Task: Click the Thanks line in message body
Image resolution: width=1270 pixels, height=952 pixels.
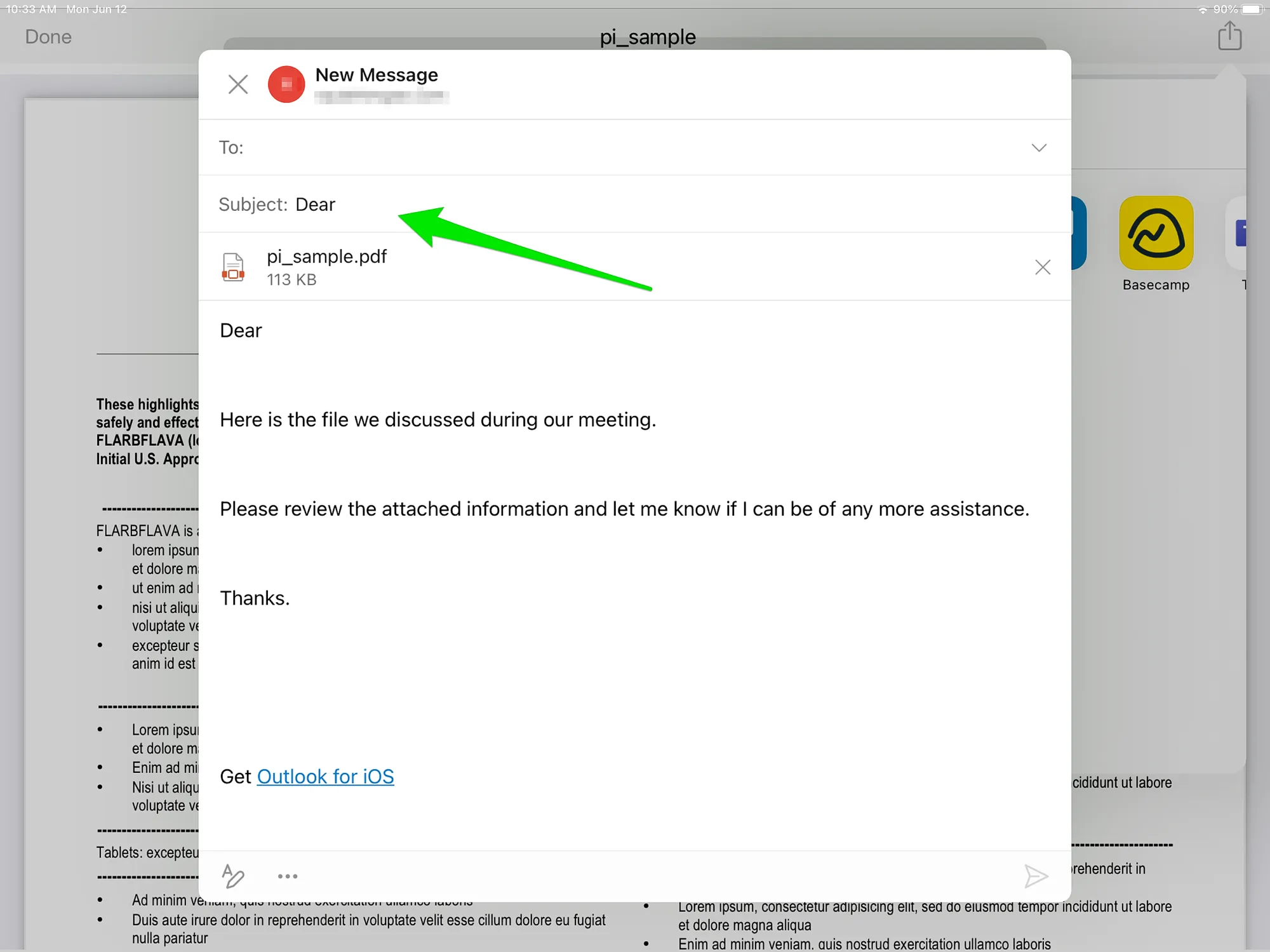Action: [255, 598]
